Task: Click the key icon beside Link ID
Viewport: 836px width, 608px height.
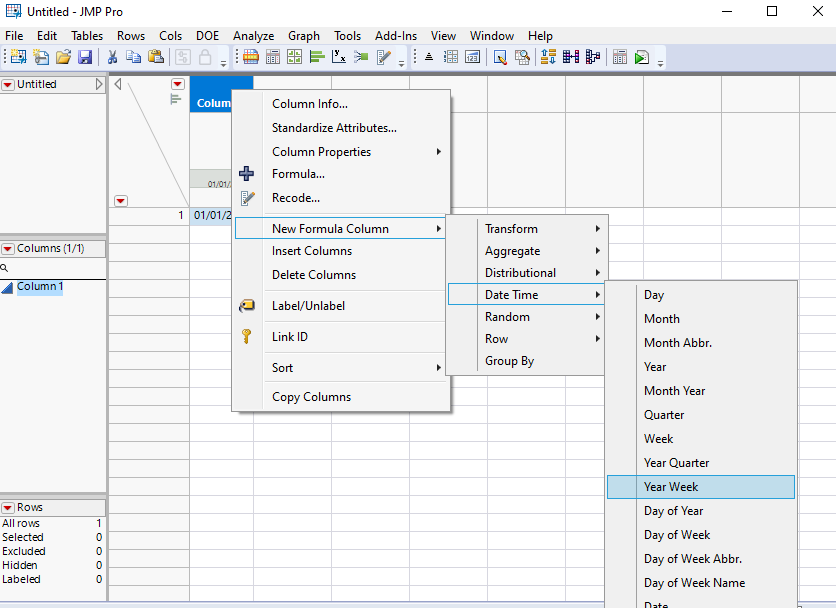Action: [247, 337]
